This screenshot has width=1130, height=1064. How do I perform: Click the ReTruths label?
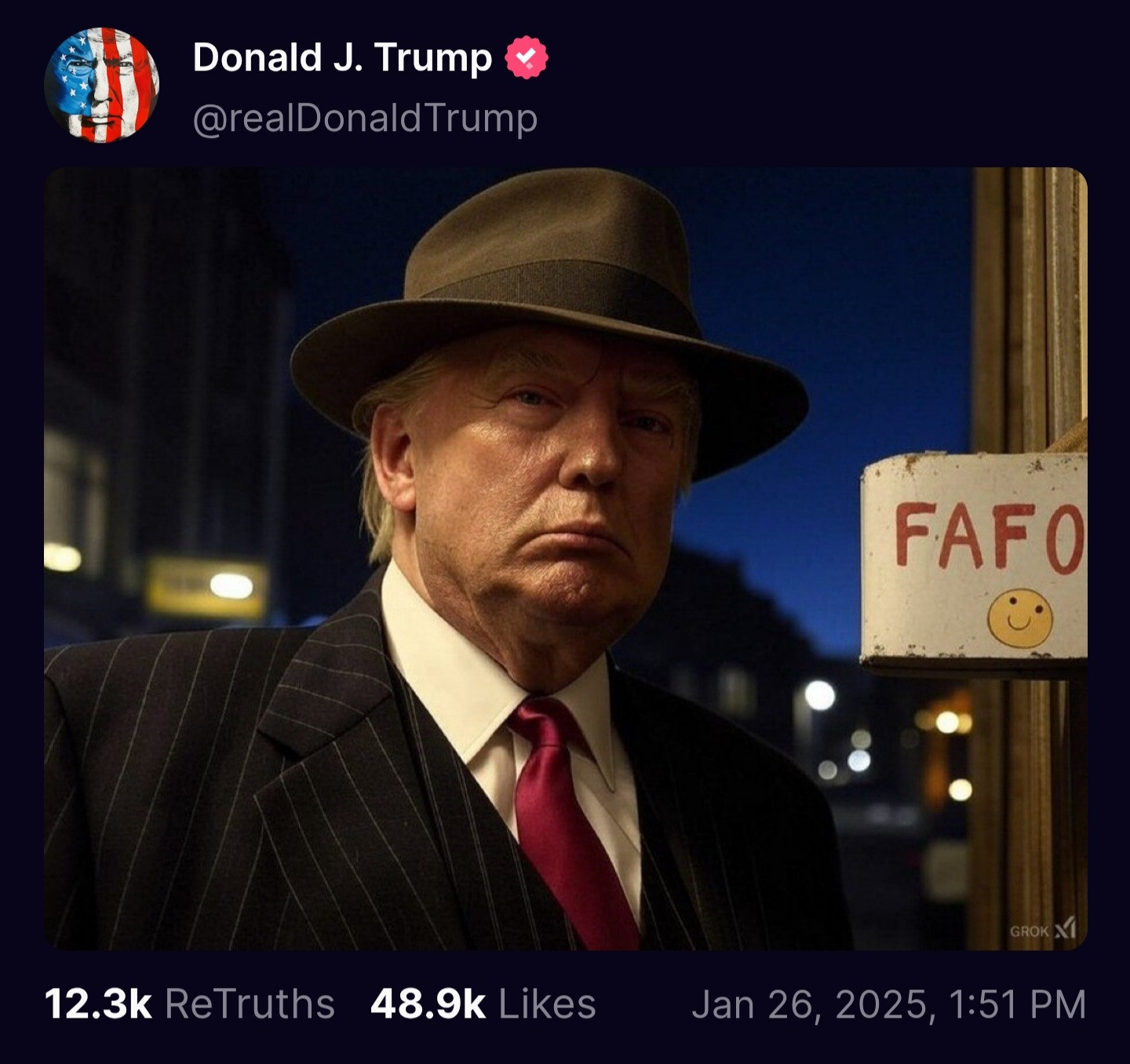pyautogui.click(x=250, y=1004)
